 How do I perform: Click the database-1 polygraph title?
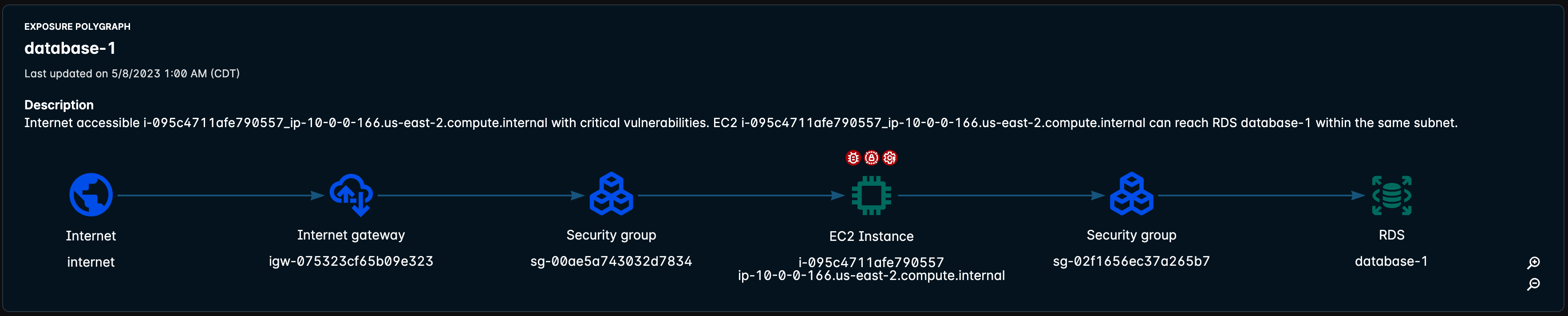point(70,48)
